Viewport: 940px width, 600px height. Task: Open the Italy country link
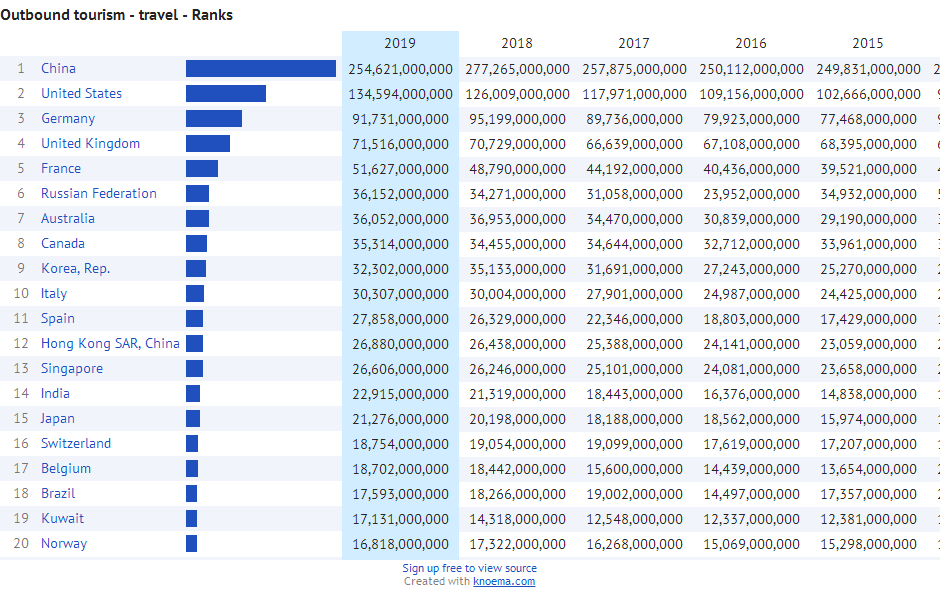(54, 294)
